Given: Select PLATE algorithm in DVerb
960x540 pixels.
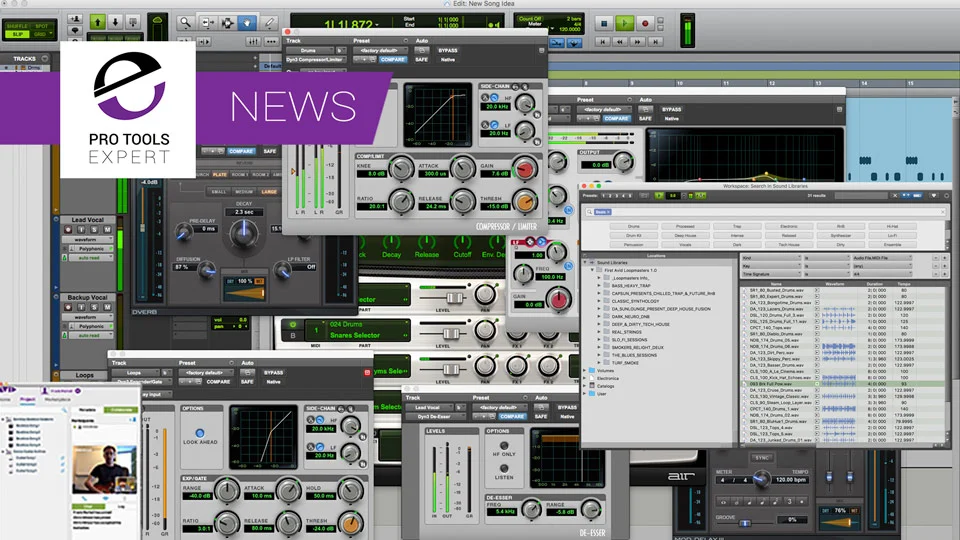Looking at the screenshot, I should [220, 174].
